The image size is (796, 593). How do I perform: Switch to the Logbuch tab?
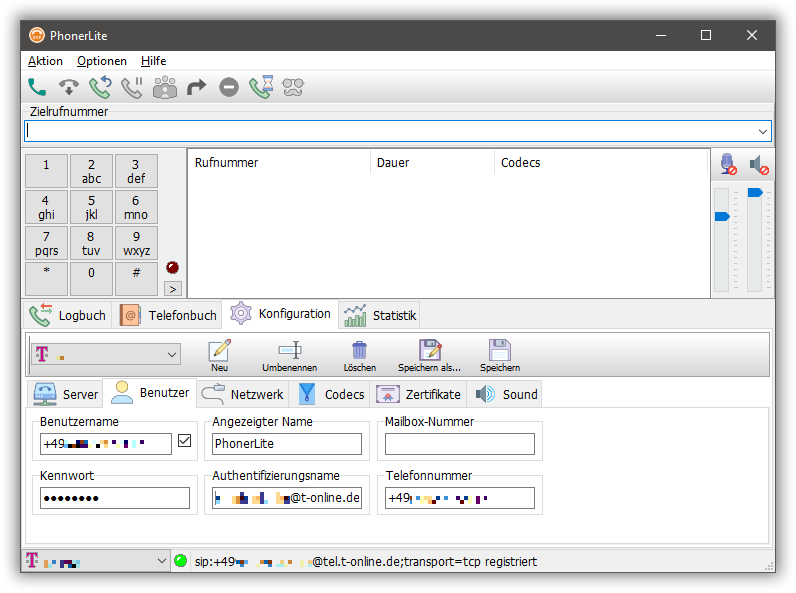click(x=68, y=315)
